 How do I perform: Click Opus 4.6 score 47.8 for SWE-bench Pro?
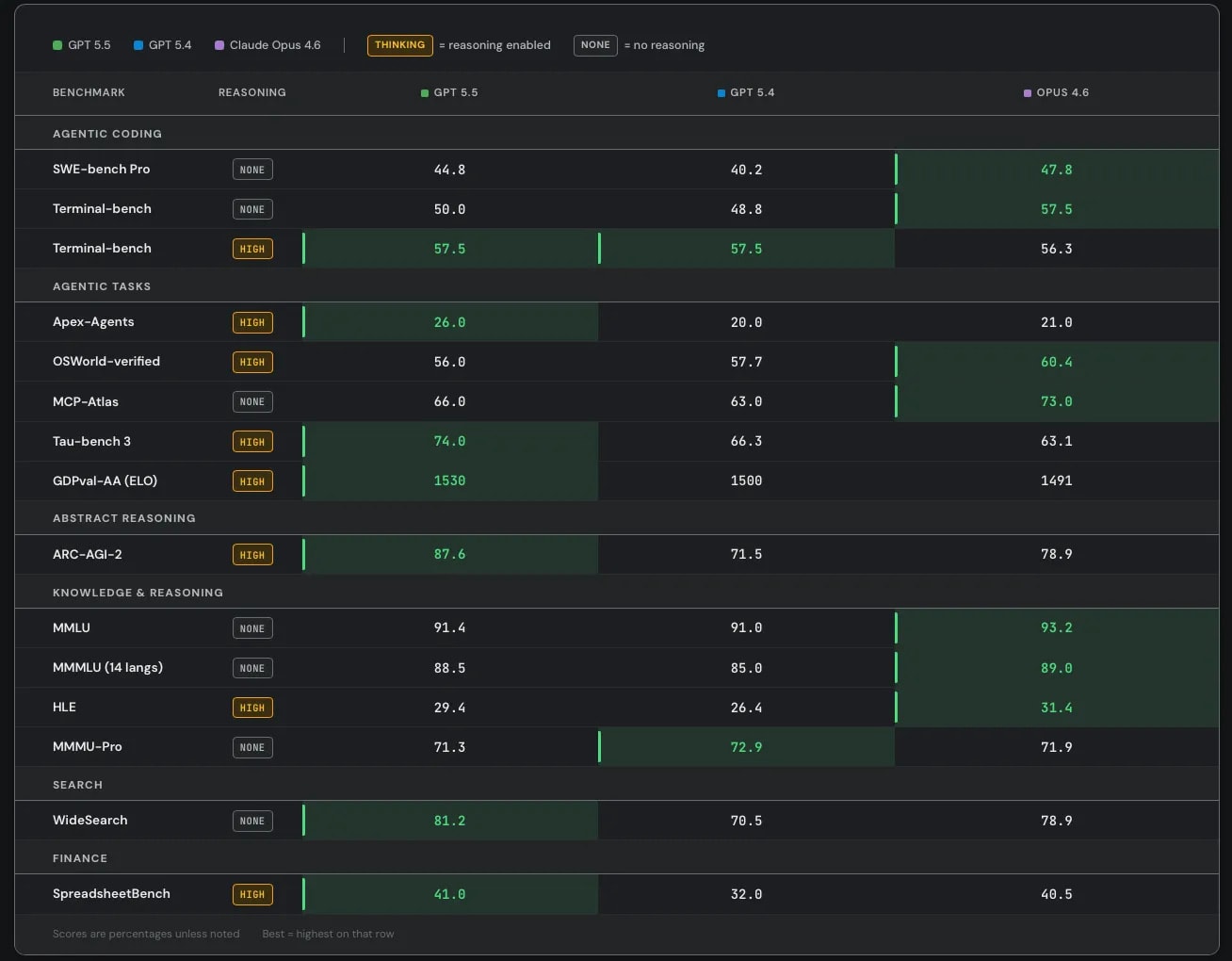tap(1056, 170)
